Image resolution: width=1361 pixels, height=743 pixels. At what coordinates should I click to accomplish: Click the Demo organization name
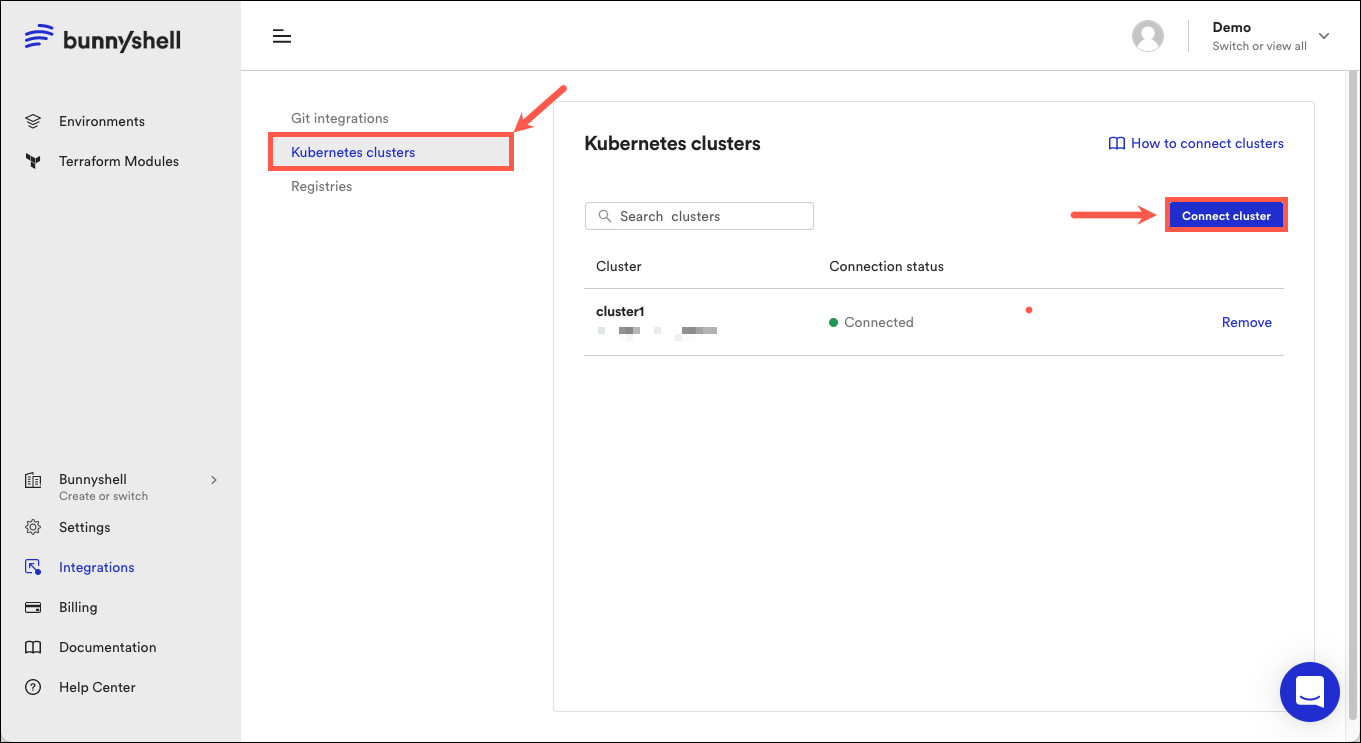coord(1231,27)
